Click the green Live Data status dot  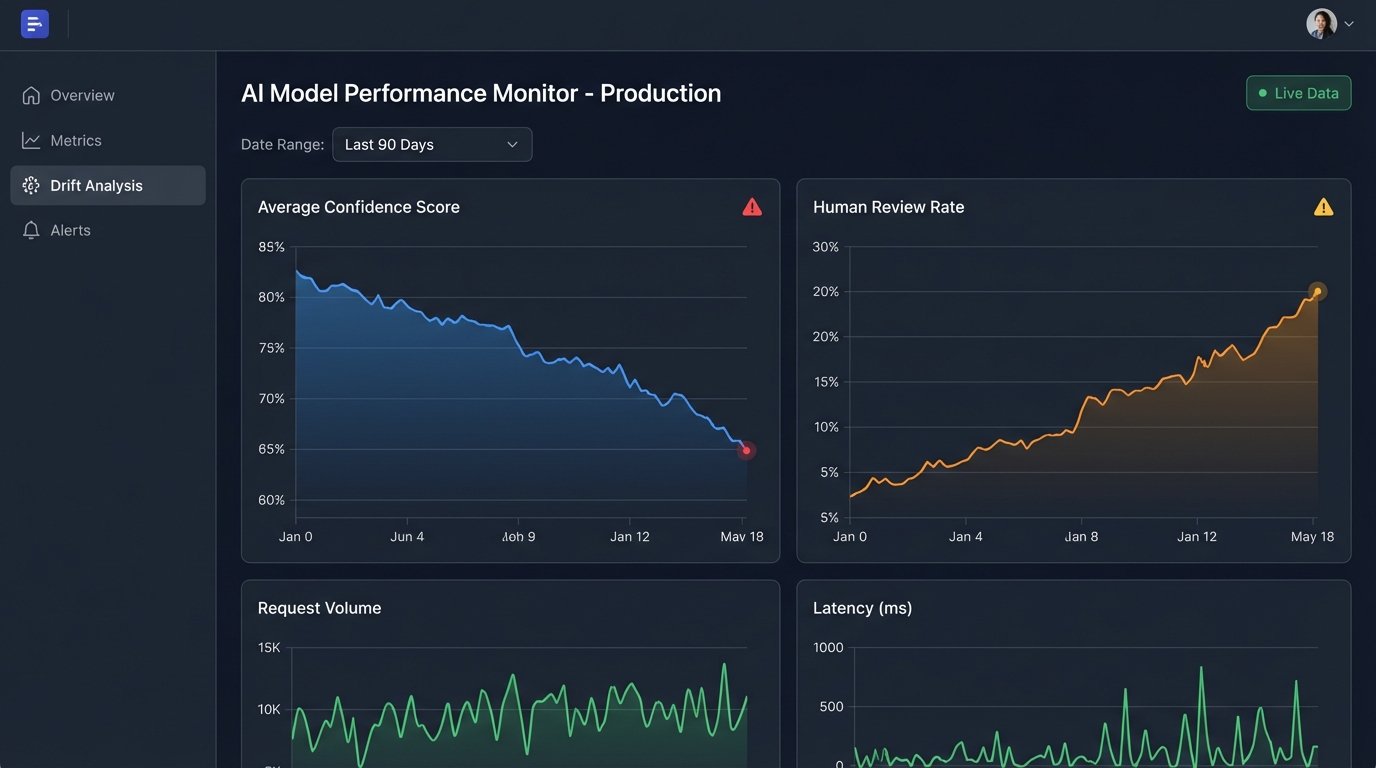1263,94
